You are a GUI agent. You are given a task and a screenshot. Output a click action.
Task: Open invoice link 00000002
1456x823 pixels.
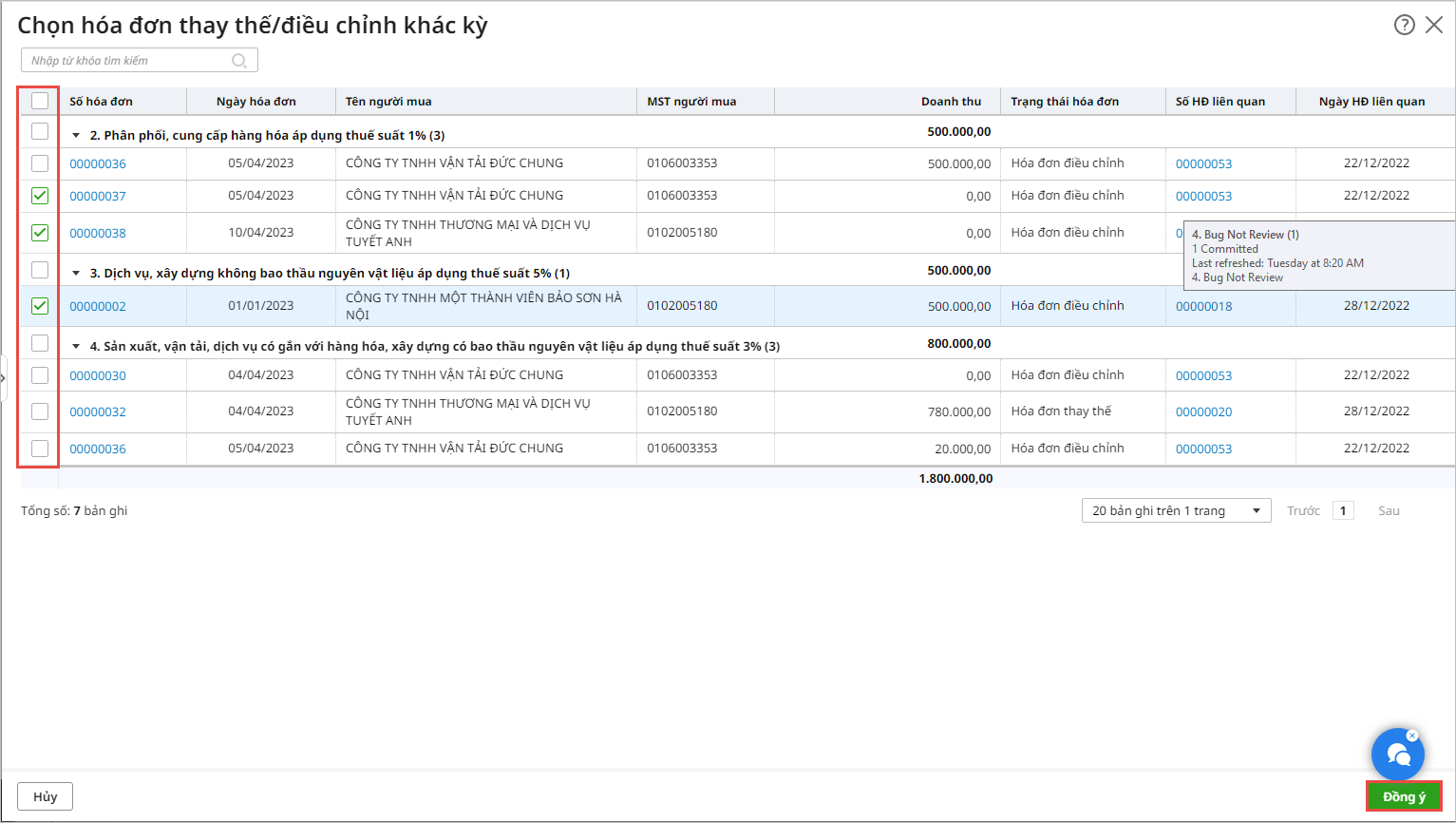coord(98,306)
